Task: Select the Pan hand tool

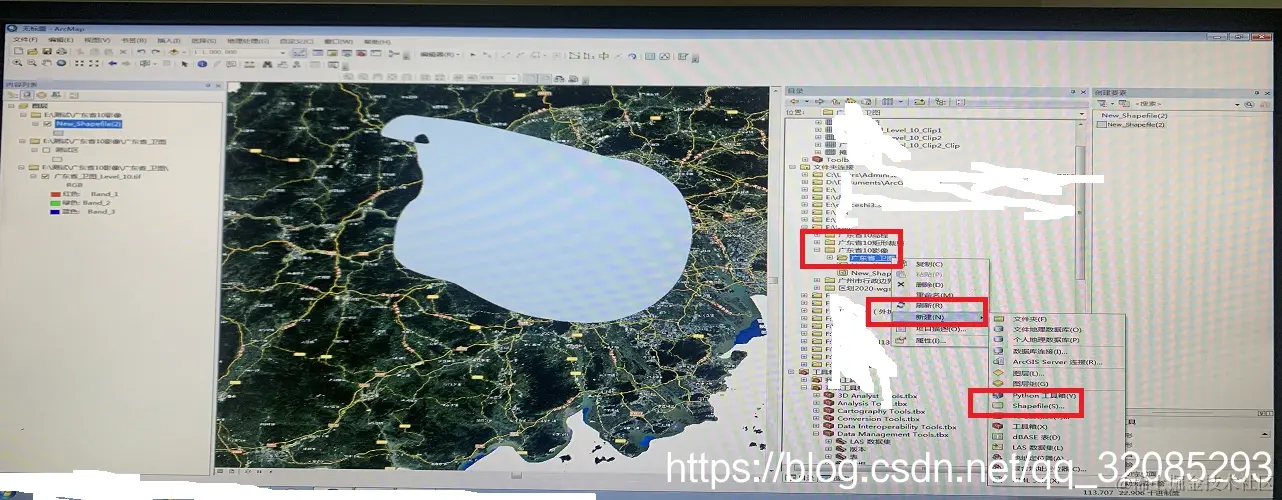Action: pyautogui.click(x=46, y=63)
